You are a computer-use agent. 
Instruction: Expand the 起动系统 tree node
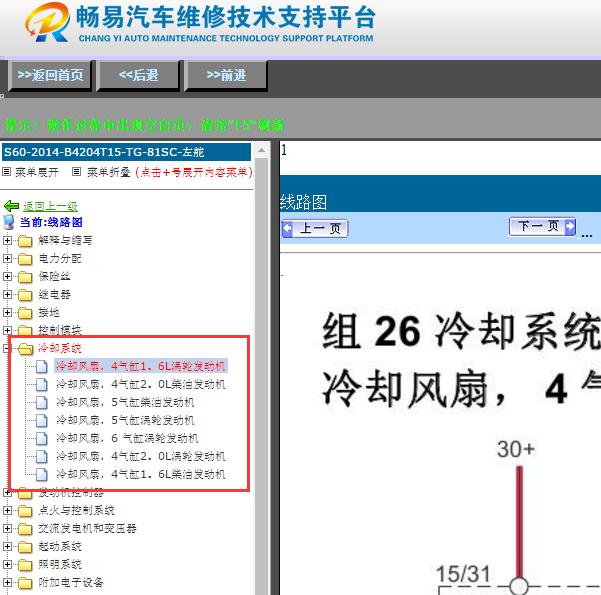coord(7,546)
